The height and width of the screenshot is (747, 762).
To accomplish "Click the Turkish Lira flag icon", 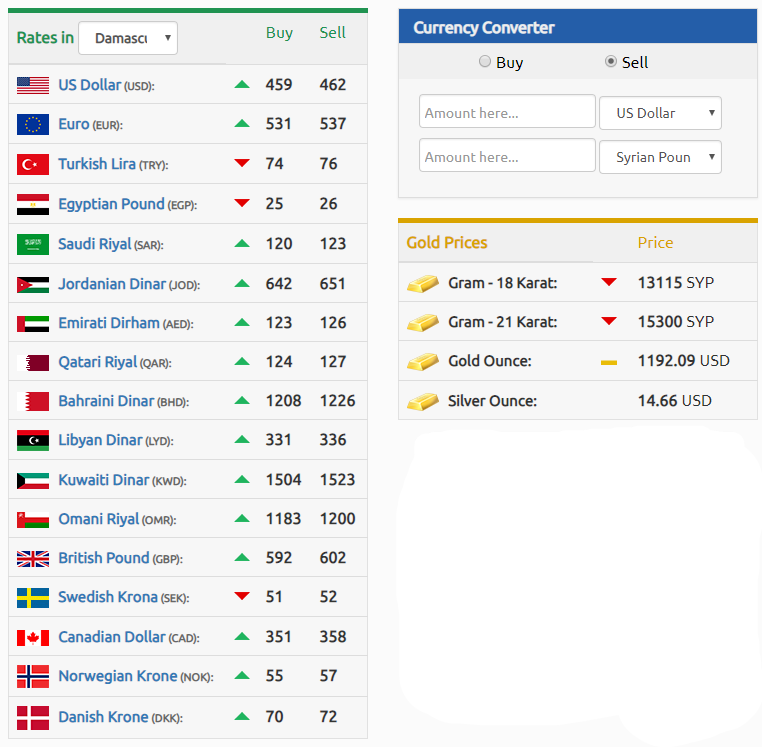I will [x=33, y=164].
